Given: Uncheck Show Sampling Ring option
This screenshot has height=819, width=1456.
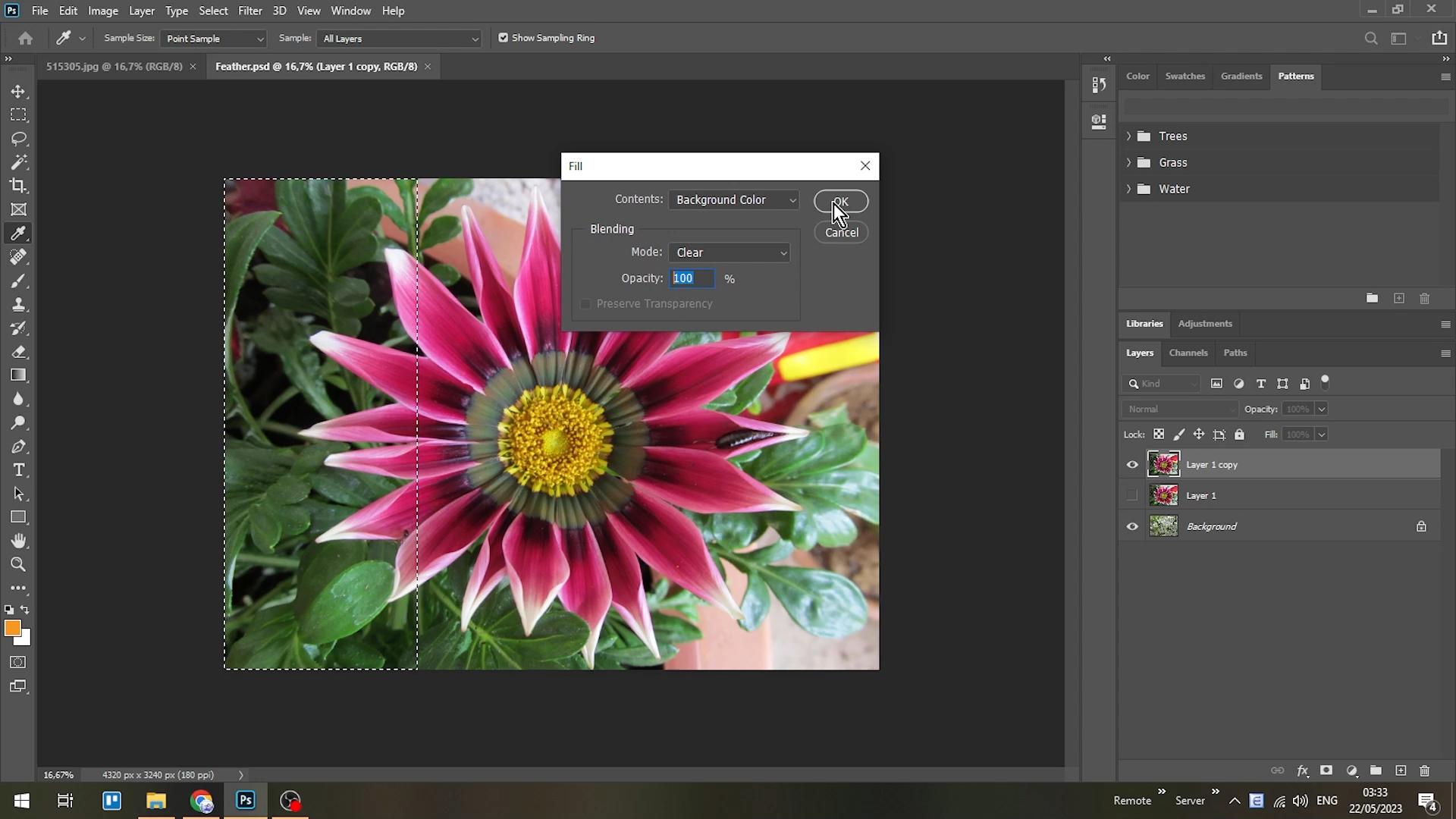Looking at the screenshot, I should pyautogui.click(x=504, y=37).
